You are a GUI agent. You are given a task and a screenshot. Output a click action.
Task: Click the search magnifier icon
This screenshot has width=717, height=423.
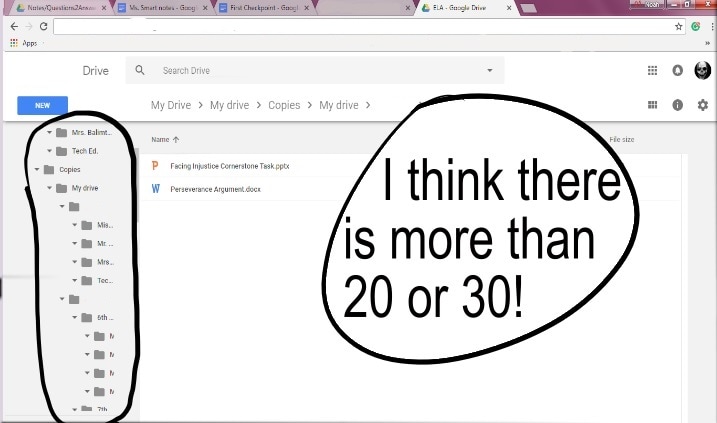coord(140,71)
